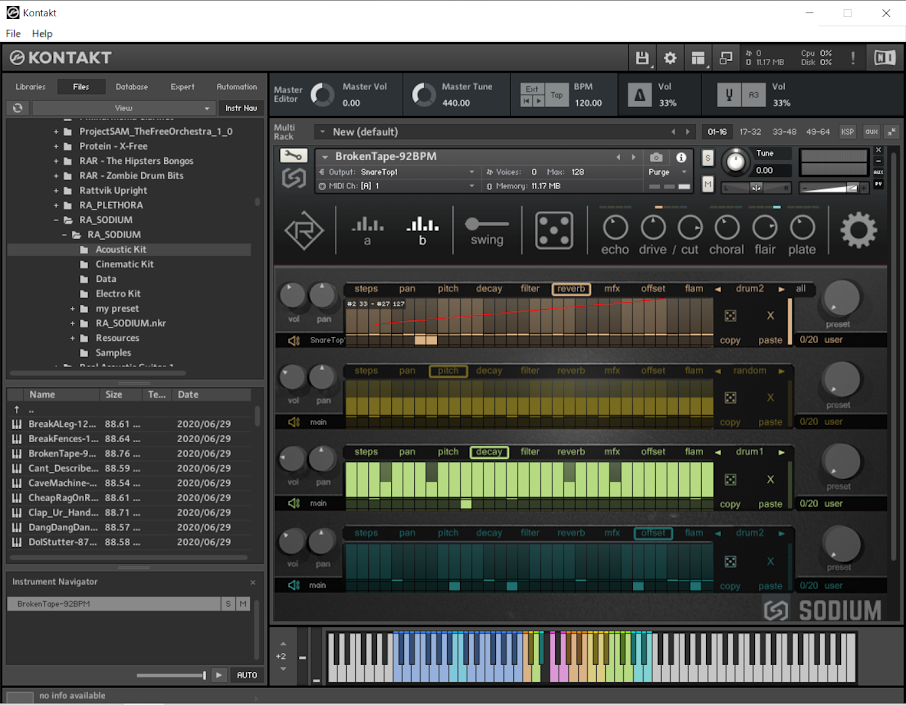Switch to the Database tab
906x705 pixels.
[x=132, y=87]
